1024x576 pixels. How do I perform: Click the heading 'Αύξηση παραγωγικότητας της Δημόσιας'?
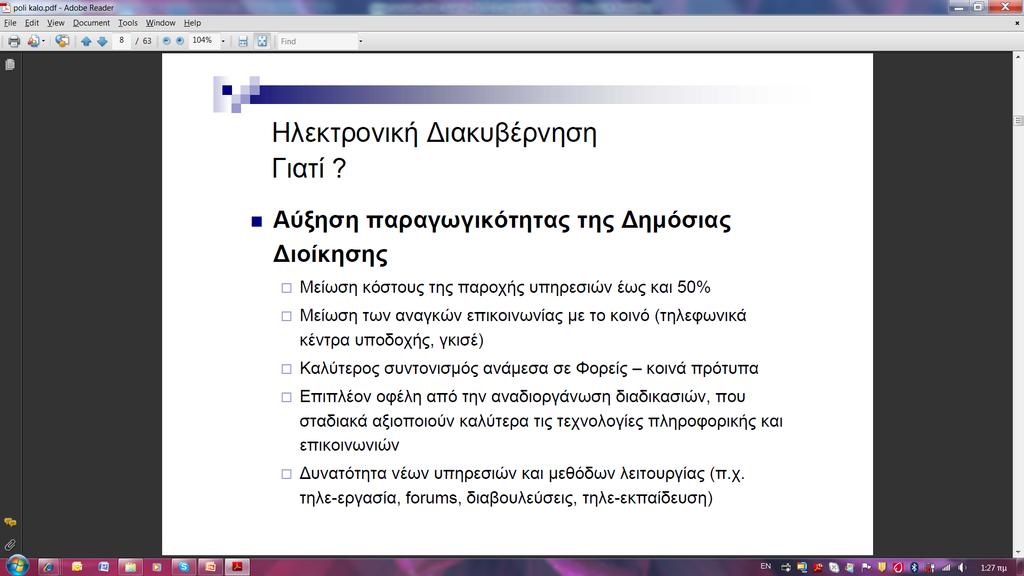(x=502, y=221)
